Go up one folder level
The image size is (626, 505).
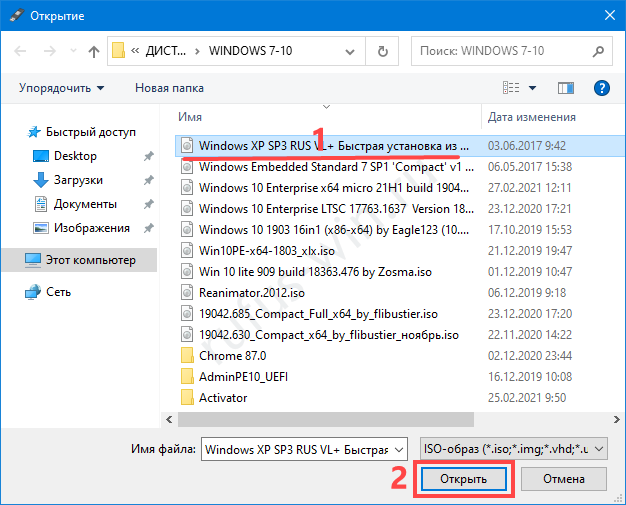point(94,51)
